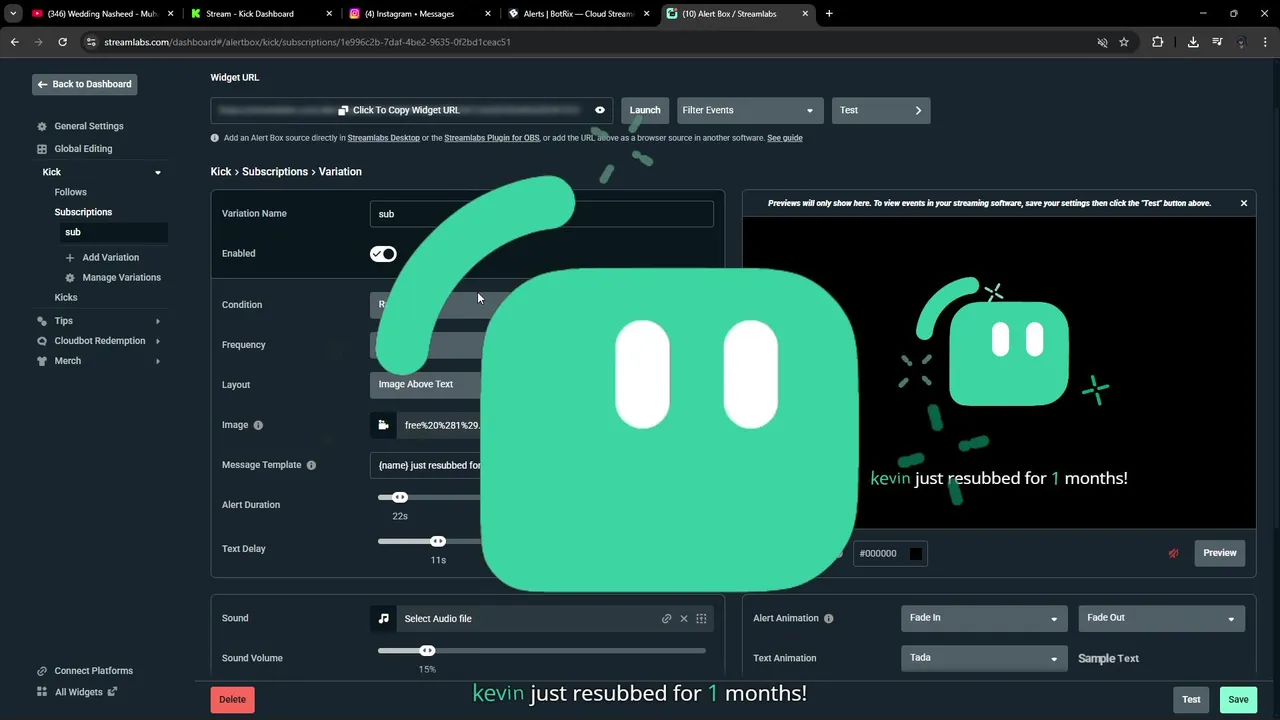The height and width of the screenshot is (720, 1280).
Task: Open the sound library grid icon
Action: coord(701,619)
